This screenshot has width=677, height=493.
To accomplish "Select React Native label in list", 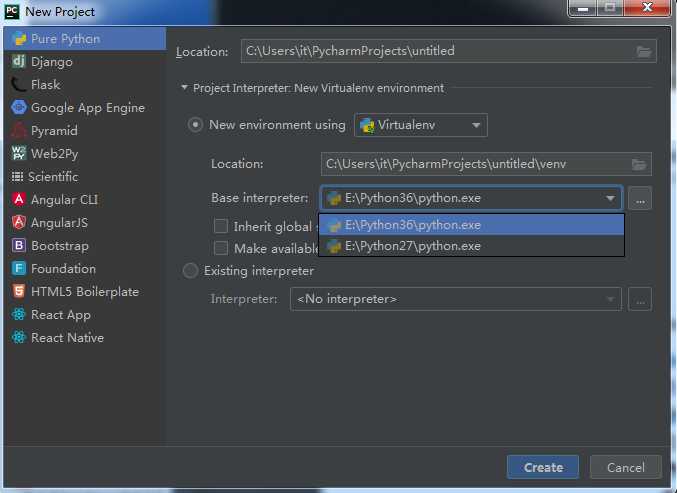I will 67,337.
